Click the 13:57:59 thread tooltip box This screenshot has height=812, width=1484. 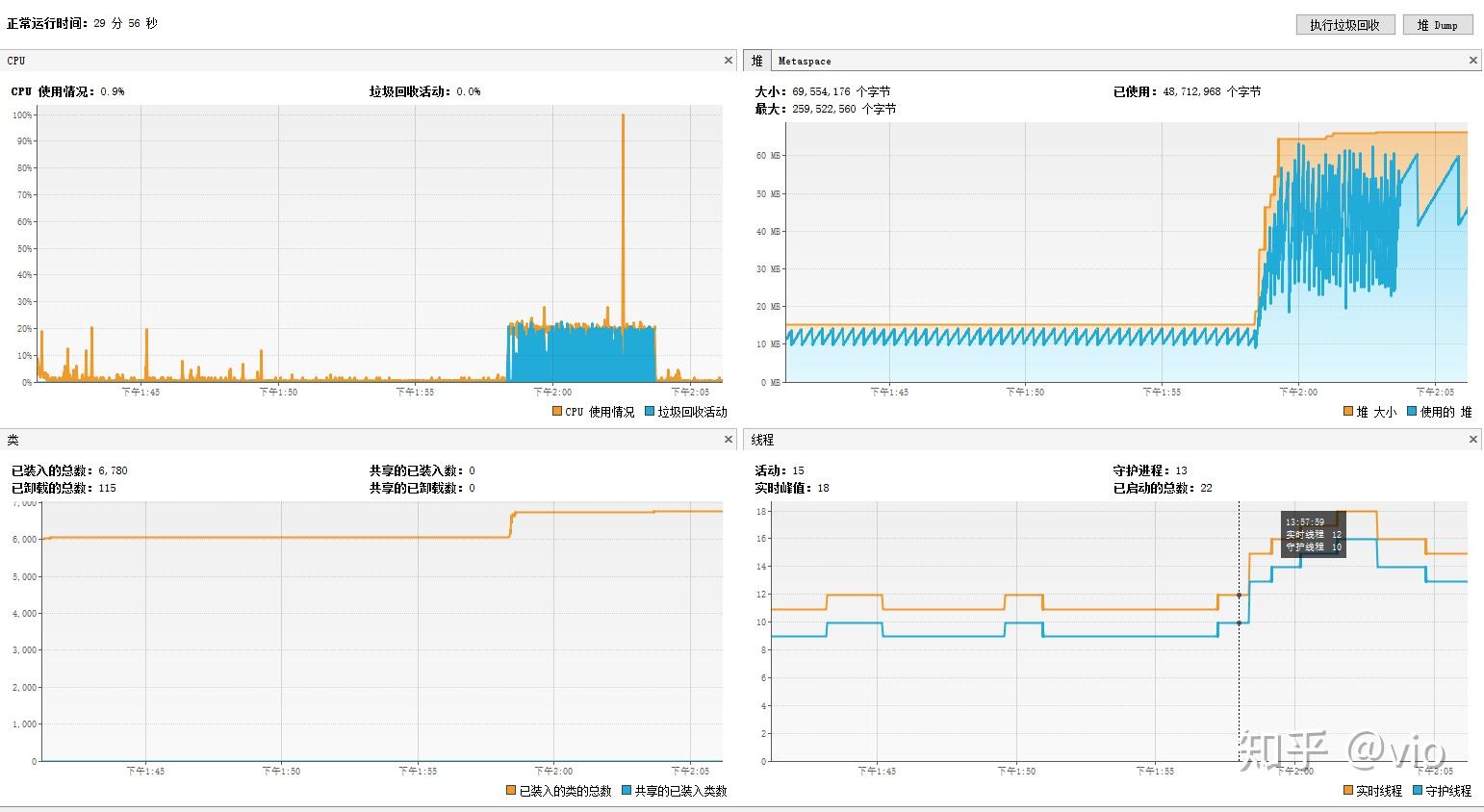point(1313,533)
